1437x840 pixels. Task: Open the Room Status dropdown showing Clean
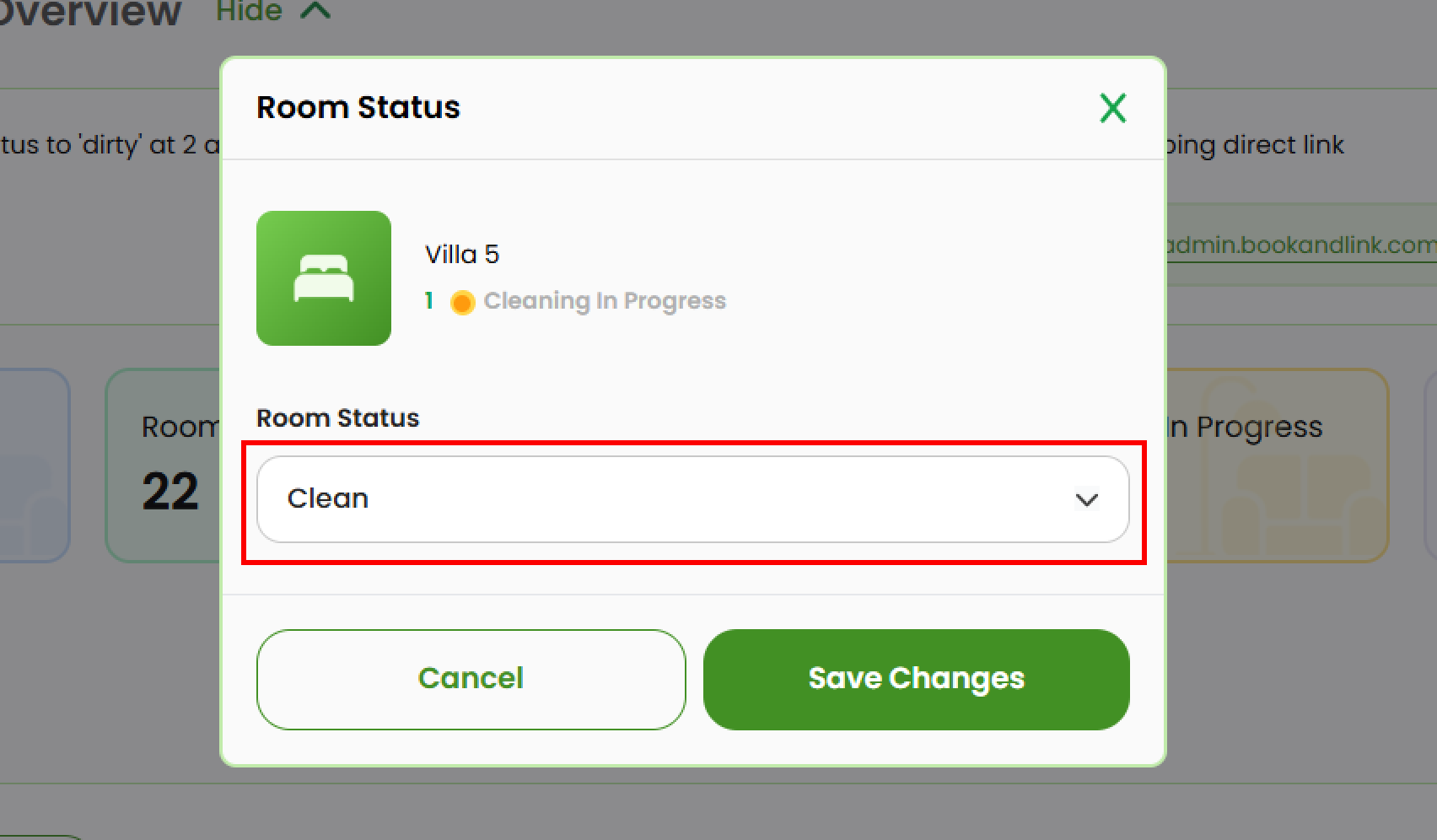click(692, 499)
